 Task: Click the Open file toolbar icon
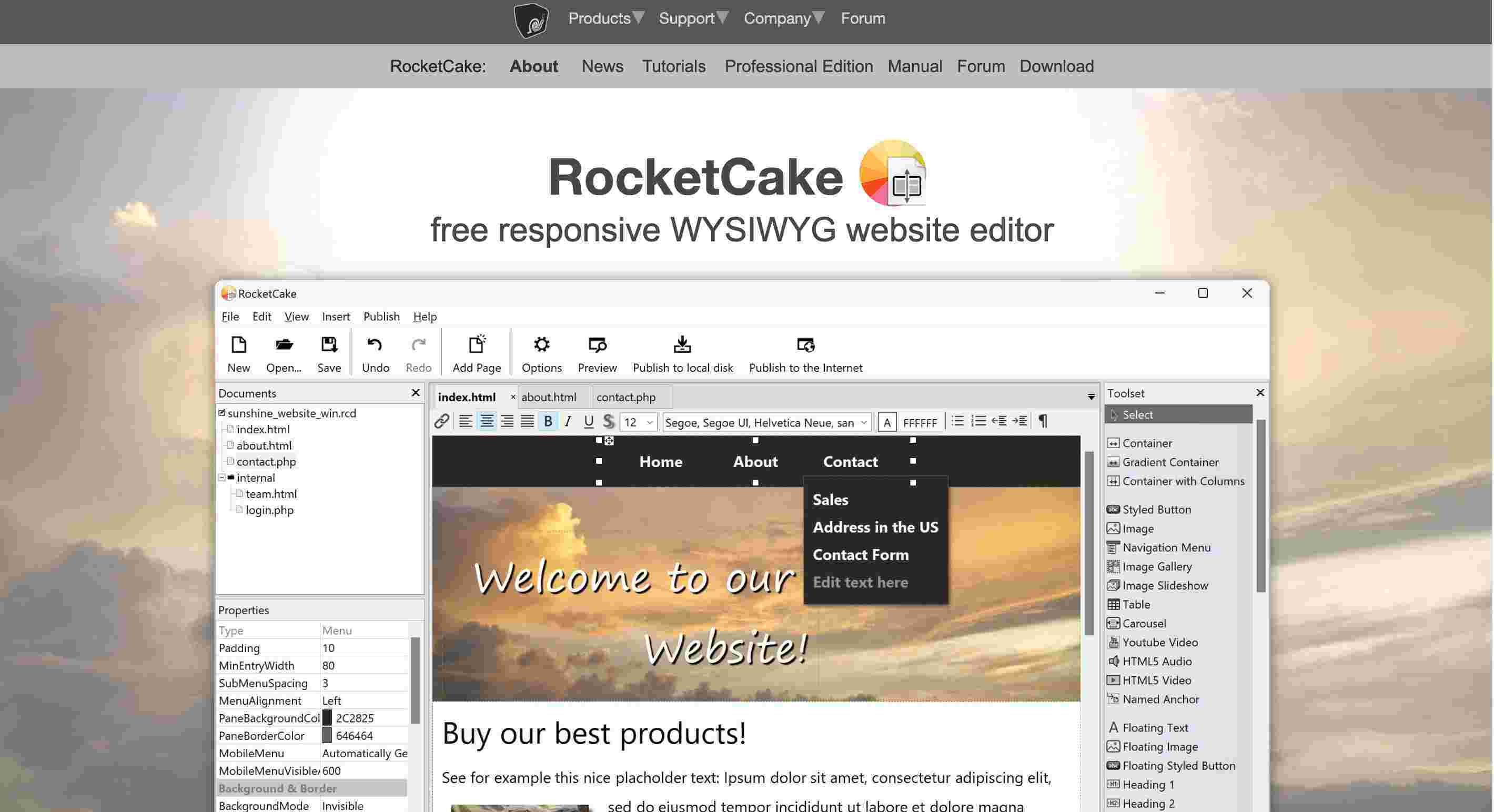[284, 344]
